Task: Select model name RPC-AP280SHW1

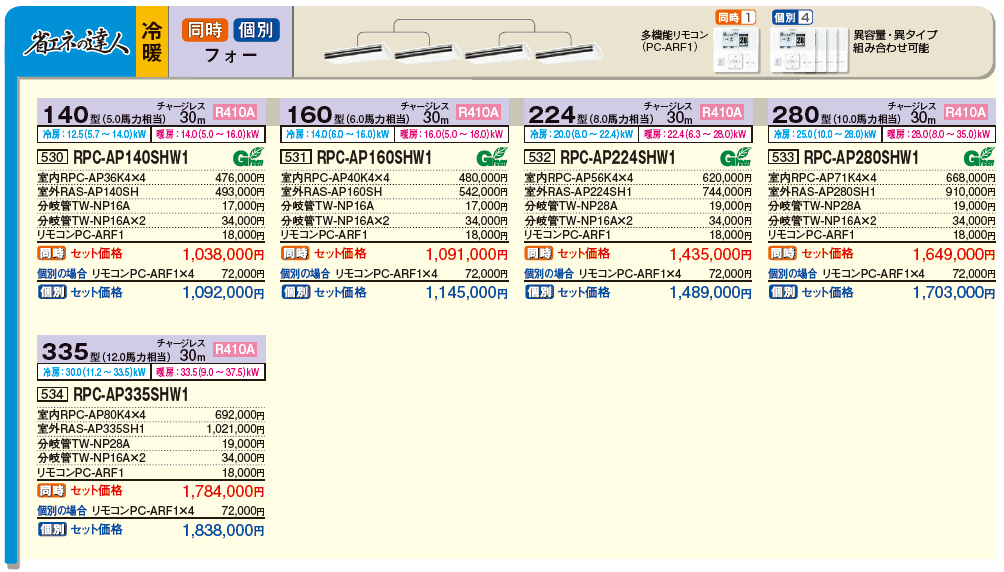Action: click(862, 158)
